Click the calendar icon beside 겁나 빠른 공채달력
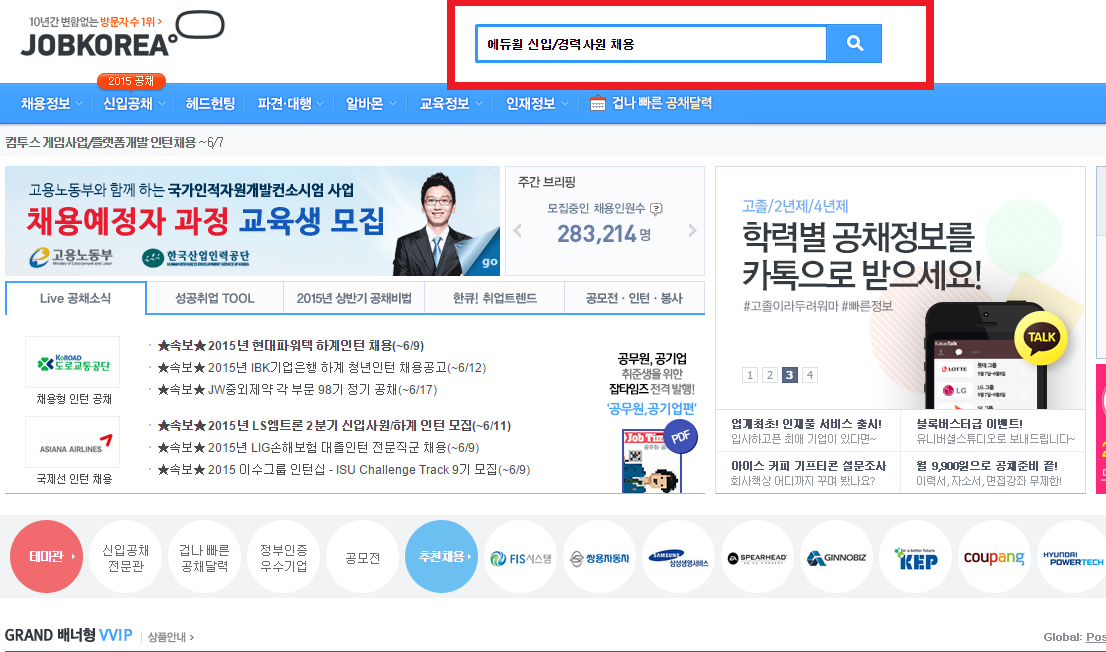 coord(597,104)
